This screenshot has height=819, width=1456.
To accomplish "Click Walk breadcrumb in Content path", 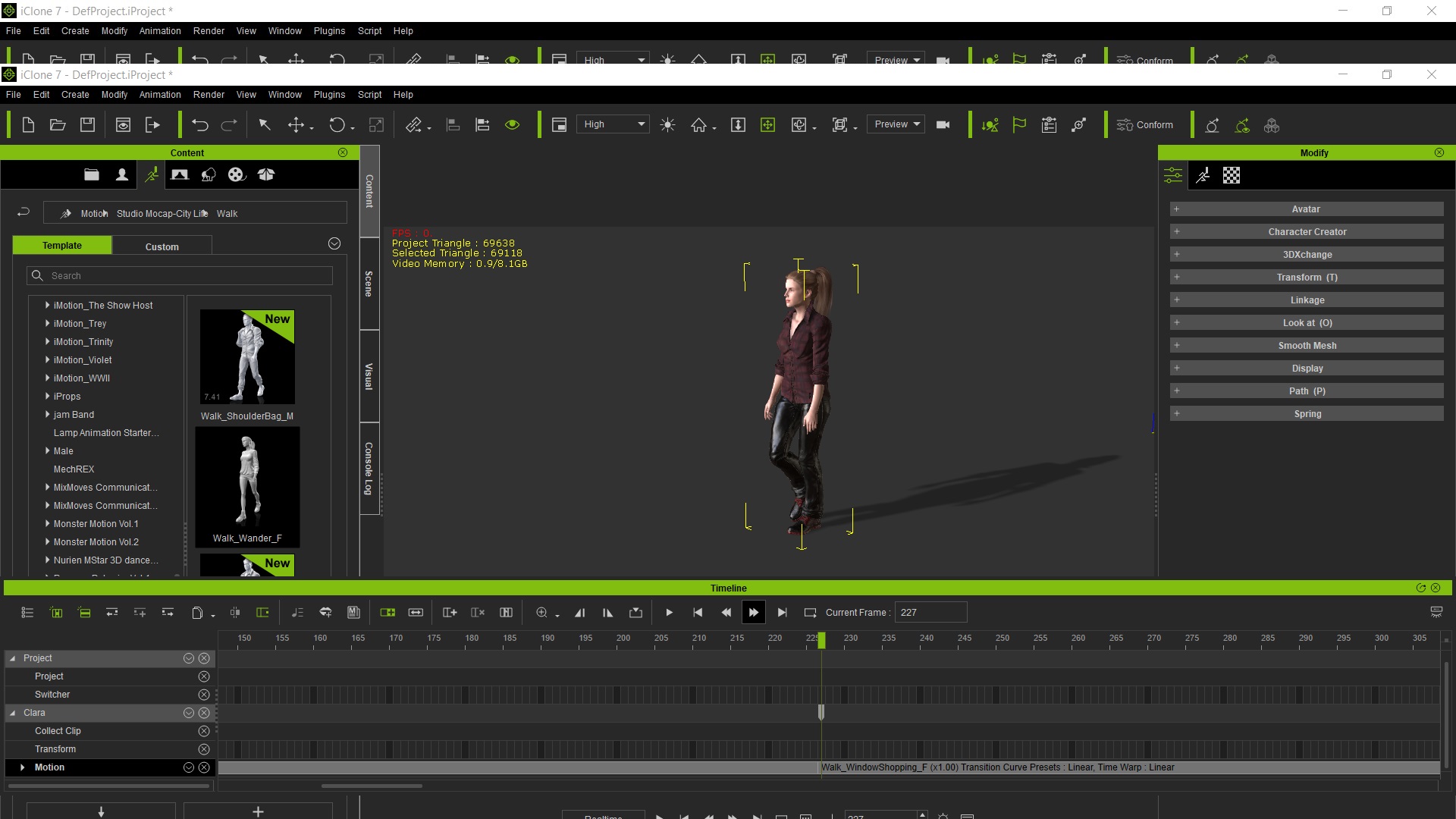I will tap(227, 214).
